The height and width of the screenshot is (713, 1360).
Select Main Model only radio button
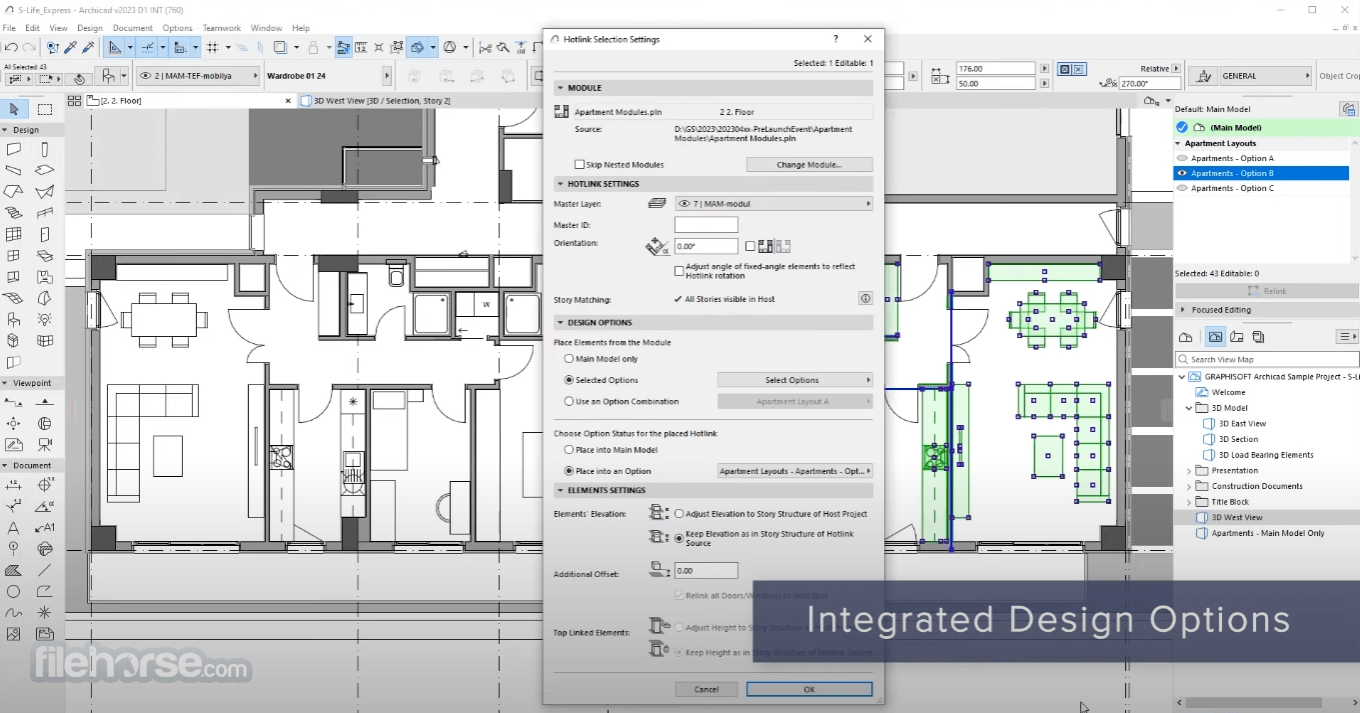point(569,359)
